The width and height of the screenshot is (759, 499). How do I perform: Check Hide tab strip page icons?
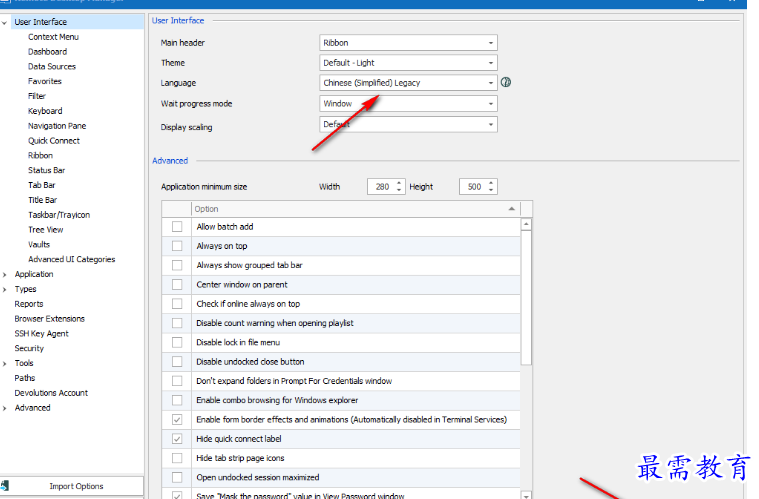177,458
